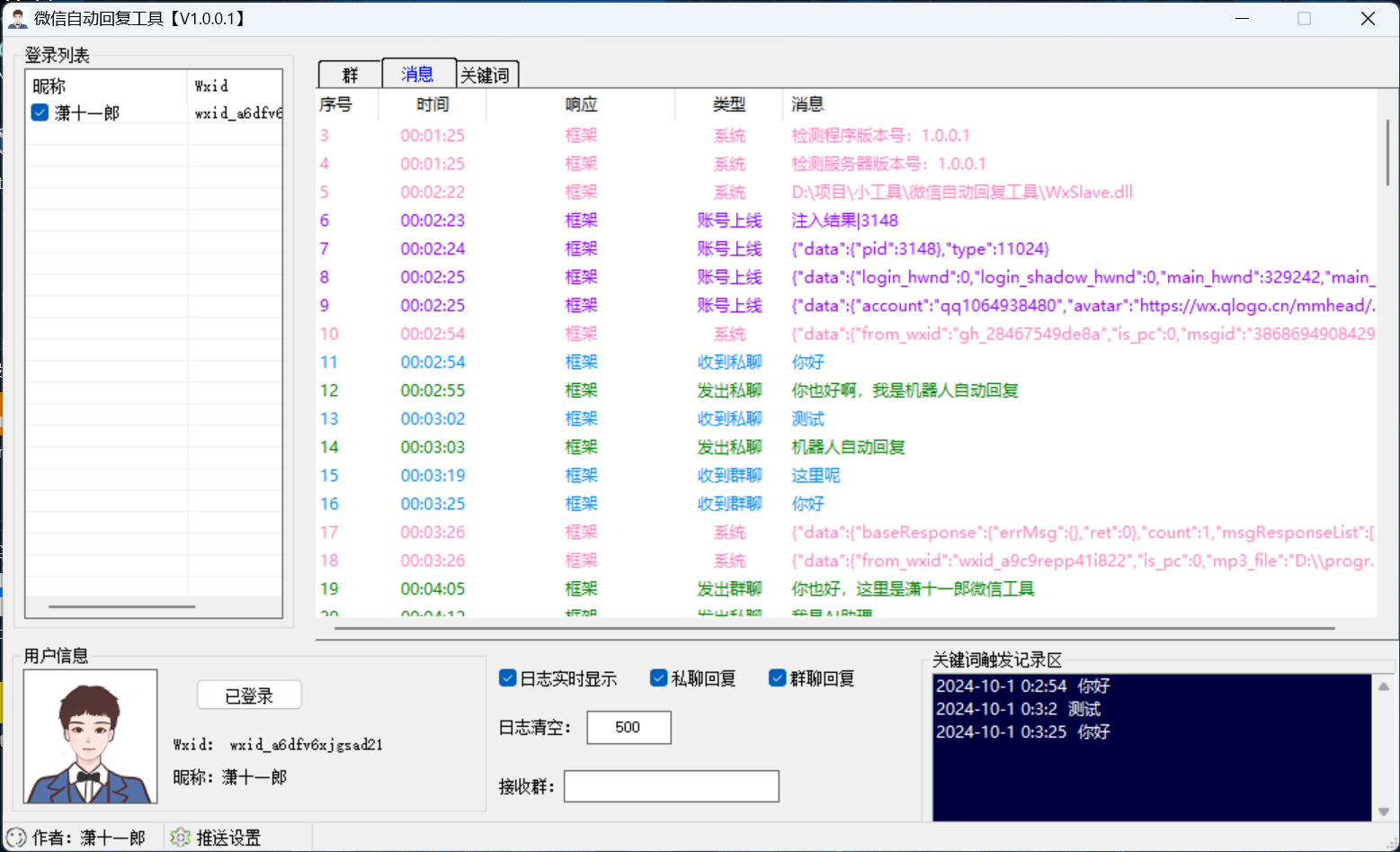Viewport: 1400px width, 852px height.
Task: Click the keyword record scroll up arrow
Action: click(x=1383, y=686)
